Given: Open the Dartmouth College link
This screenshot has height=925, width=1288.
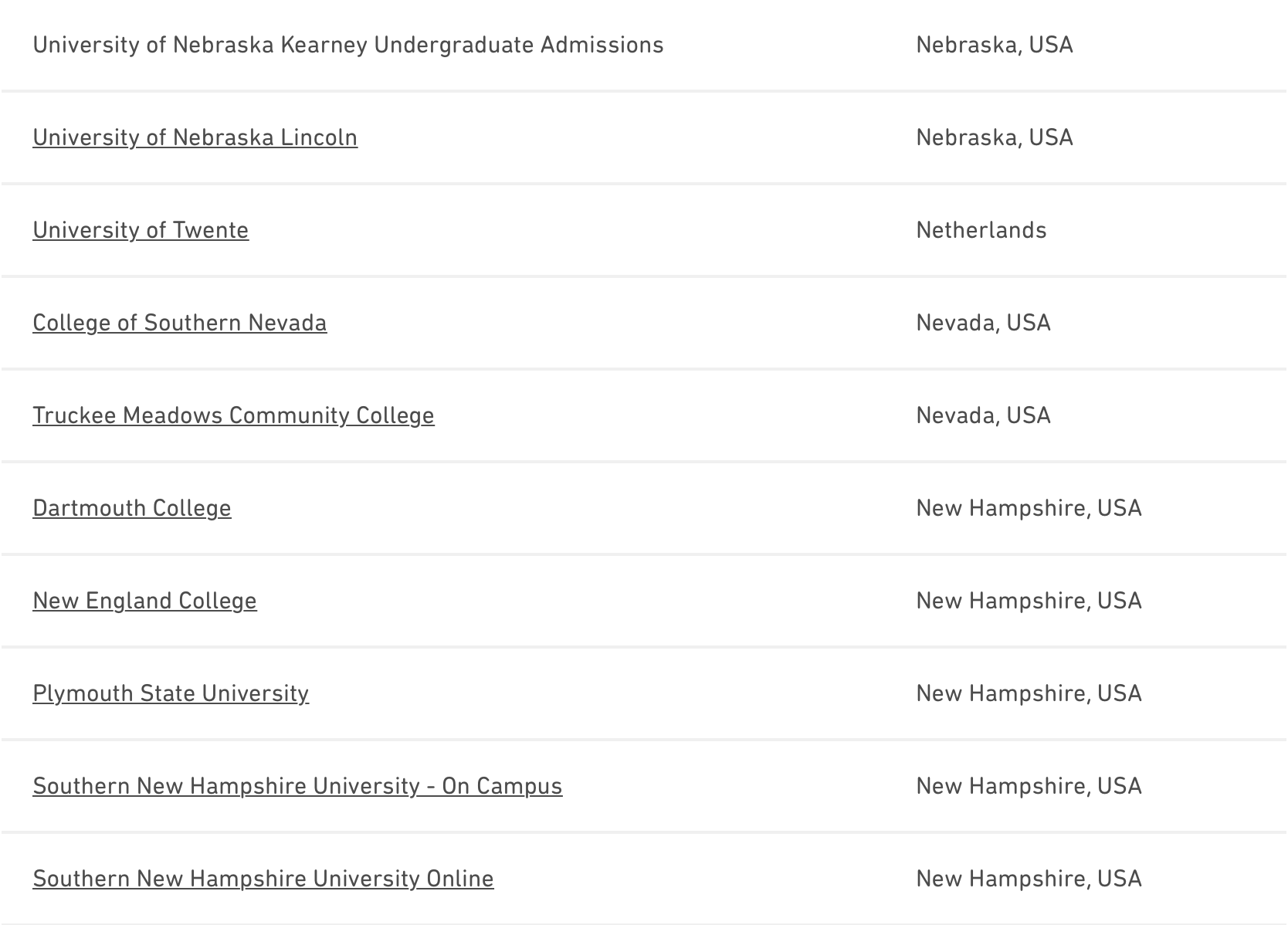Looking at the screenshot, I should (131, 508).
